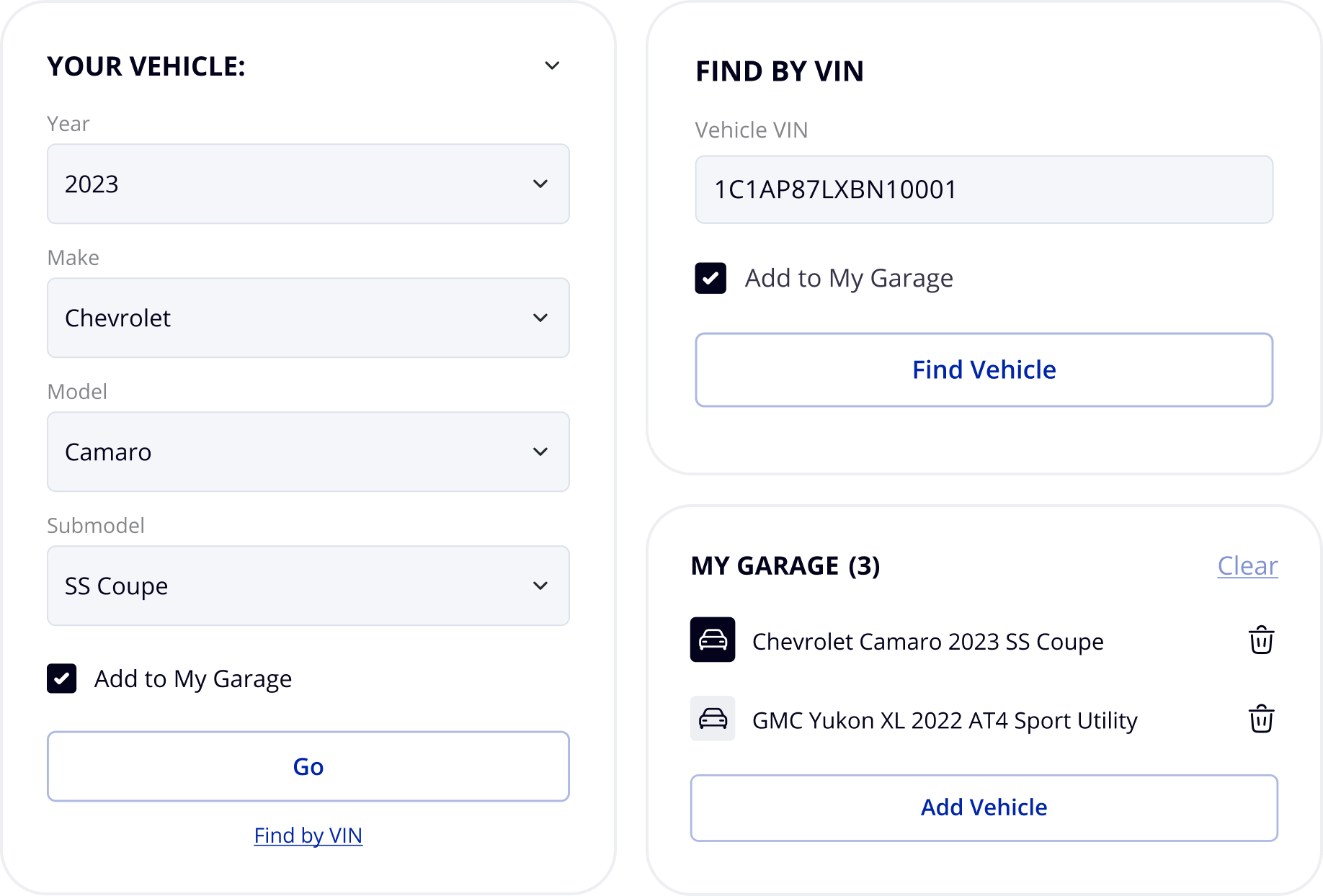Click the Submodel dropdown chevron arrow
This screenshot has width=1323, height=896.
point(540,586)
